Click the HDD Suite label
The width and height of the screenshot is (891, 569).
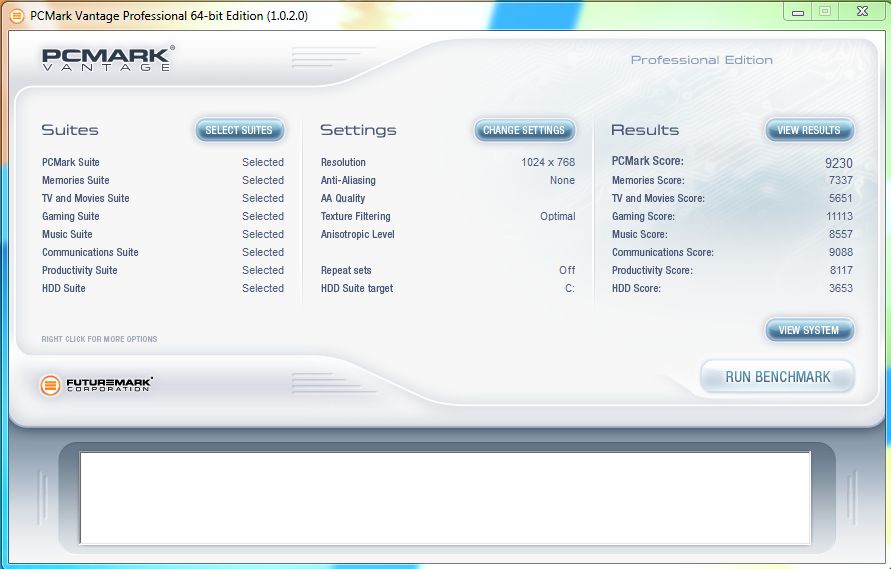click(64, 288)
